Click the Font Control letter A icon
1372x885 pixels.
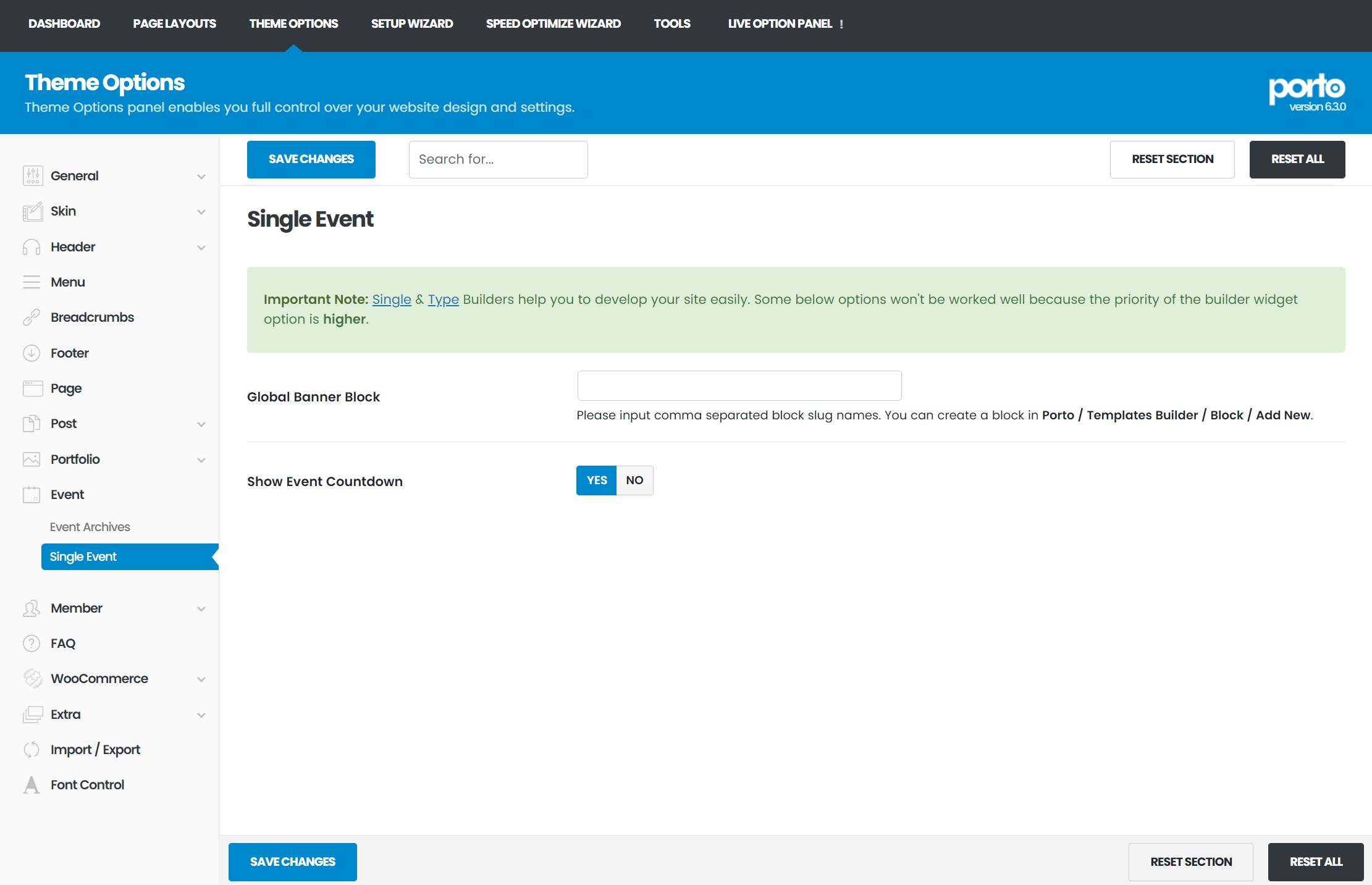32,785
